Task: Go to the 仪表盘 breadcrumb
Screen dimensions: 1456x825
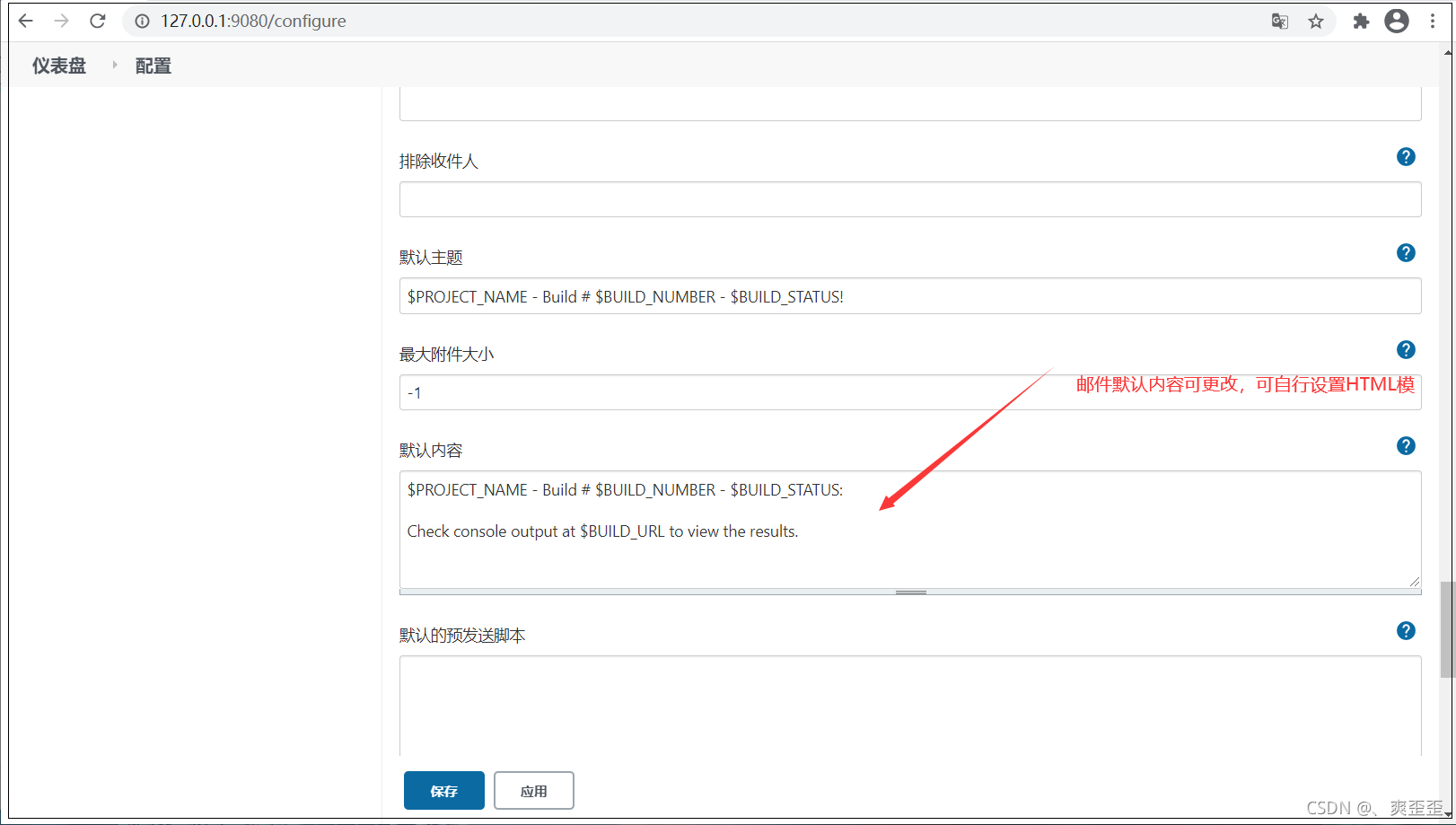Action: pos(59,66)
